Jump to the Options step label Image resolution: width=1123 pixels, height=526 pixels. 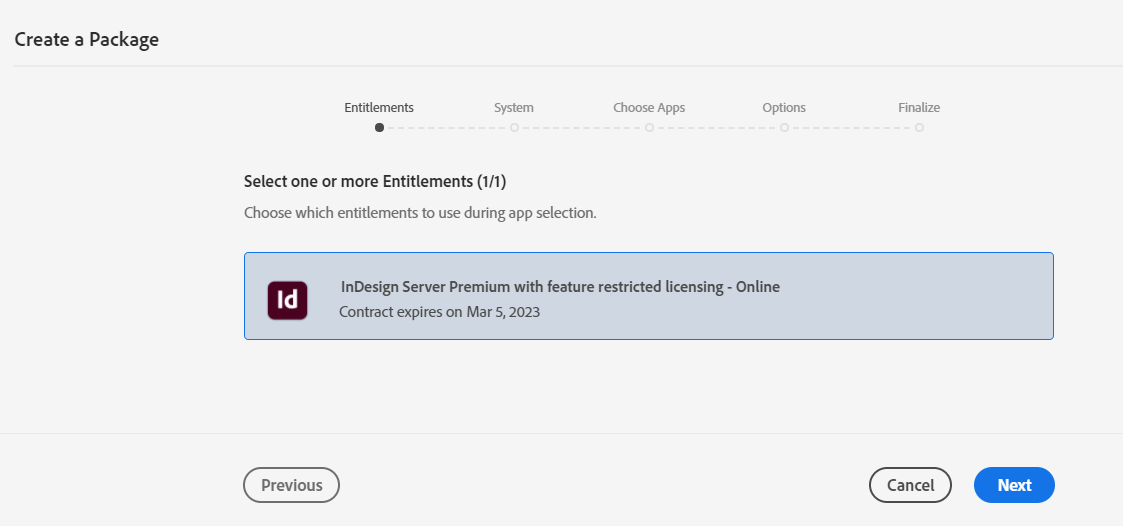pyautogui.click(x=784, y=108)
